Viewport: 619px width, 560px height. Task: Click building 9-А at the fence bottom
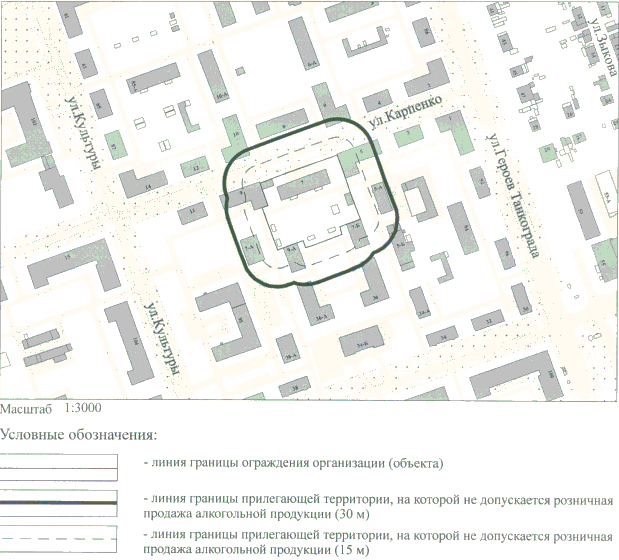291,252
